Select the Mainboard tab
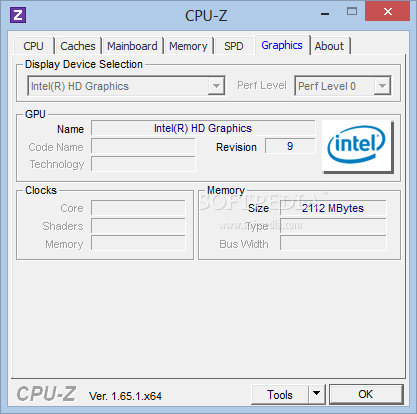 coord(132,46)
